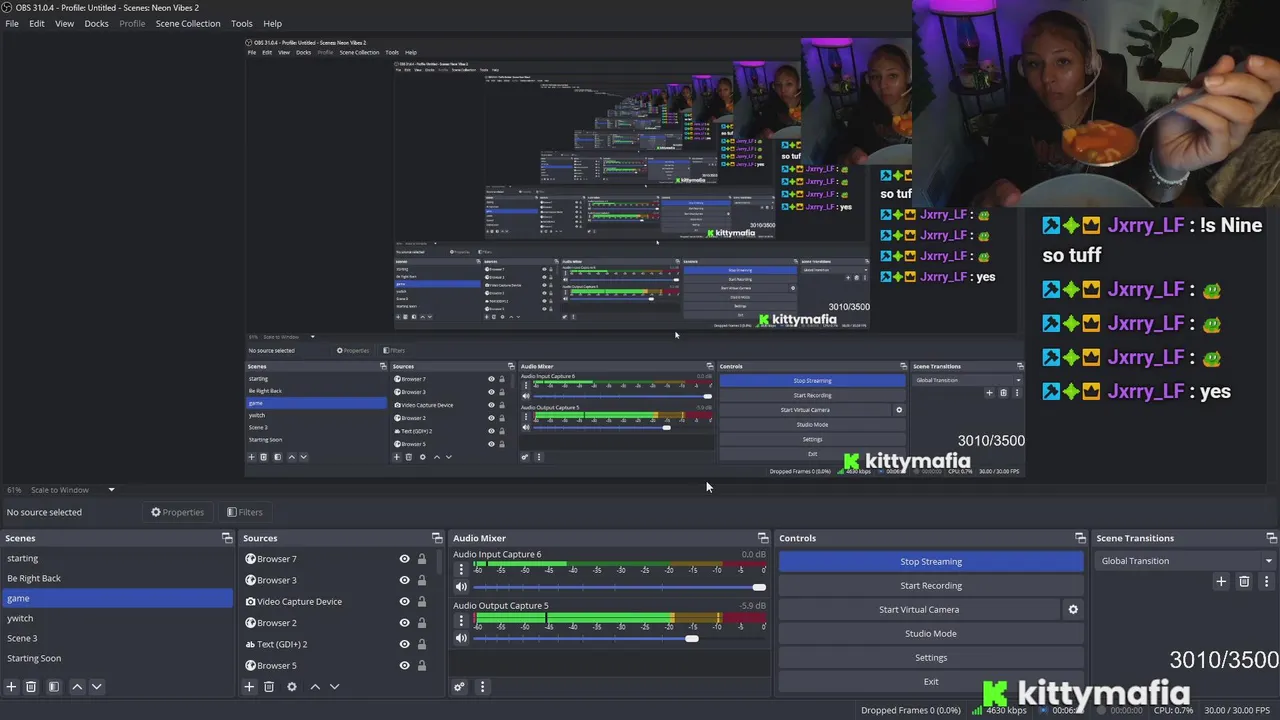This screenshot has height=720, width=1280.
Task: Open options menu for Audio Output Capture 5
Action: [461, 620]
